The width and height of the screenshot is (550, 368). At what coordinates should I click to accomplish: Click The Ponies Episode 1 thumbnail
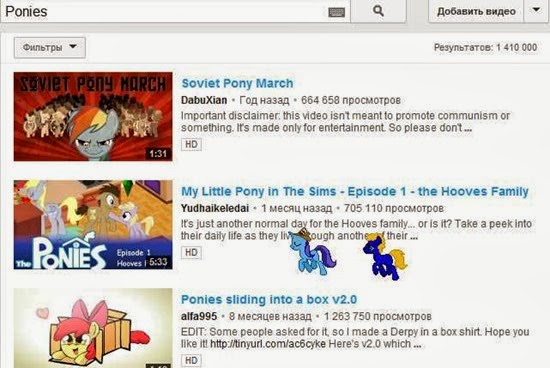[x=93, y=225]
